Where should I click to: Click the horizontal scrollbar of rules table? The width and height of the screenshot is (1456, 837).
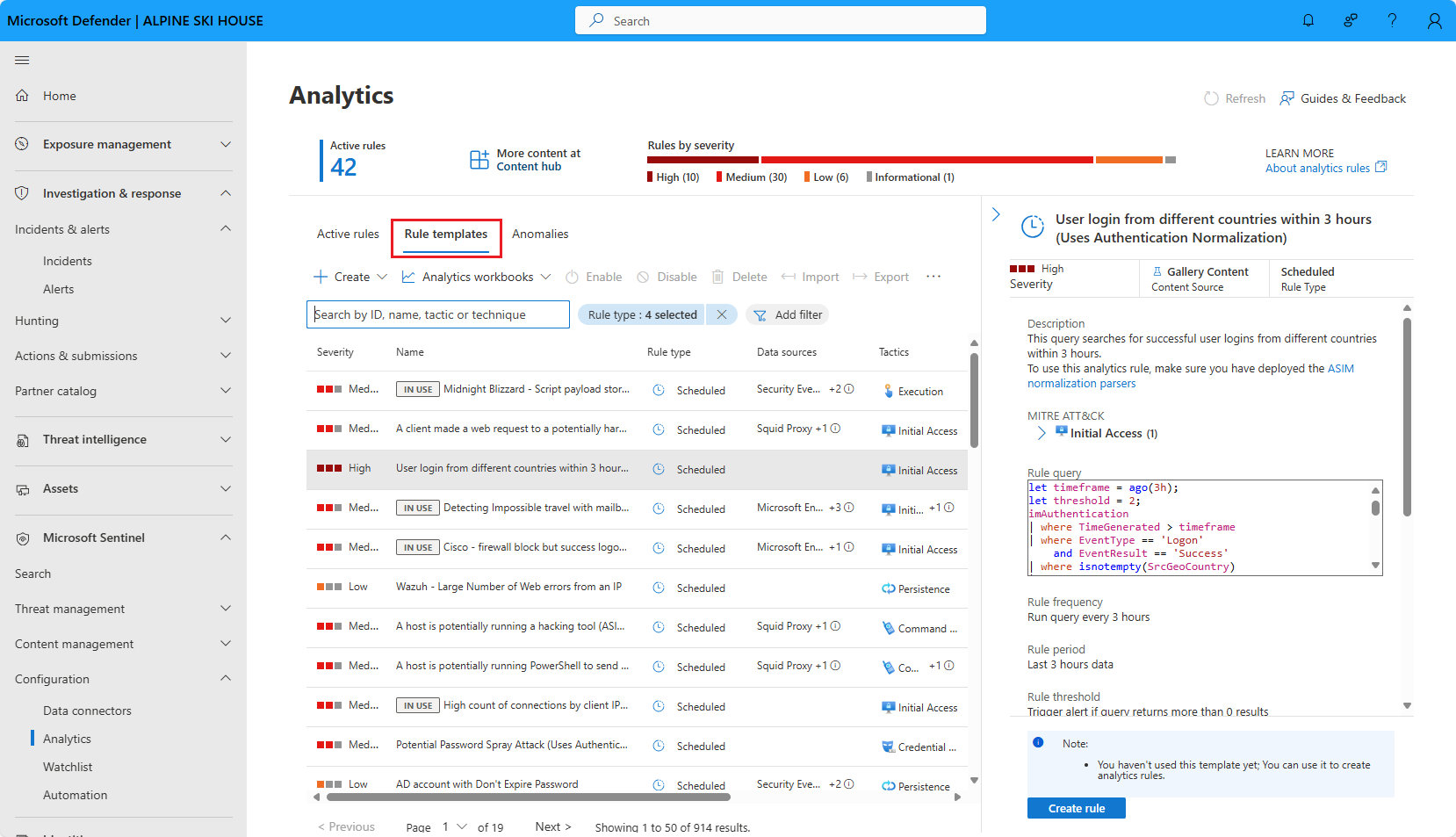(x=529, y=797)
